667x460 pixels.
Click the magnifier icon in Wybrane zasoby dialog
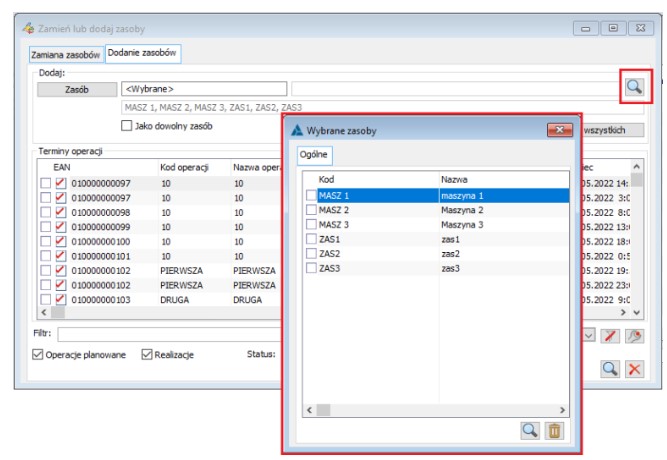[x=529, y=430]
